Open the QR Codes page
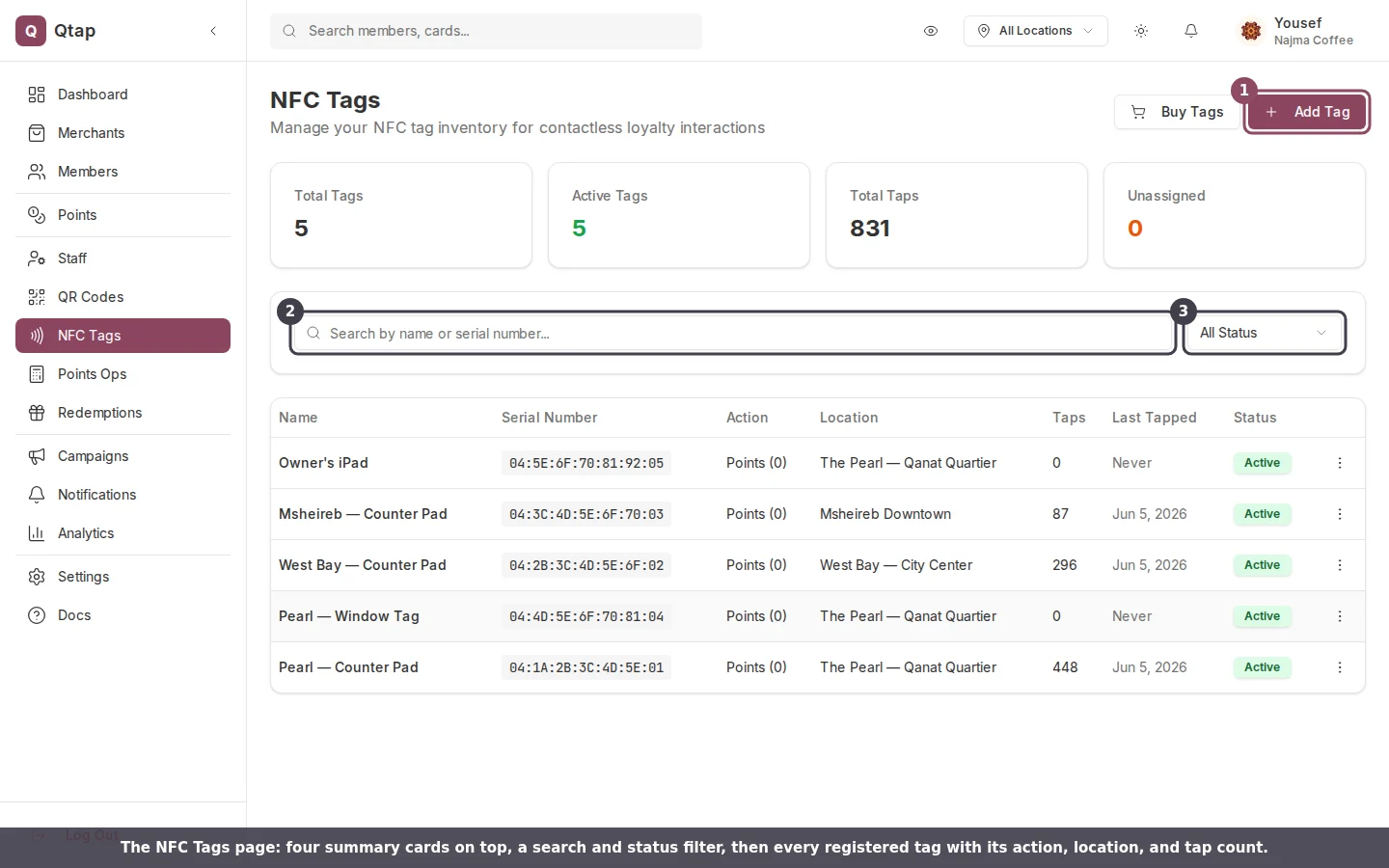 (x=123, y=297)
